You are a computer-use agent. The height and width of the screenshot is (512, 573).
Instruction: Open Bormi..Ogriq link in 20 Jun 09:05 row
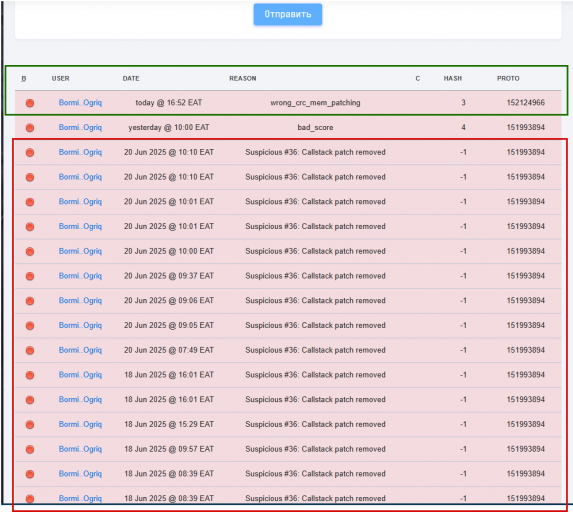pyautogui.click(x=80, y=325)
